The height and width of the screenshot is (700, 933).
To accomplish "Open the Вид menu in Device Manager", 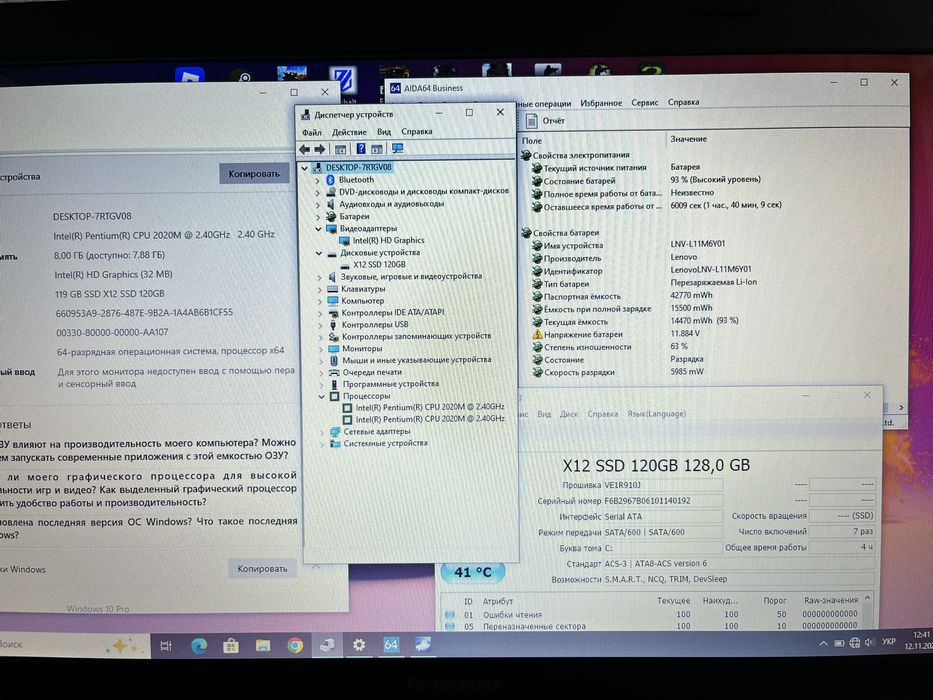I will pos(384,132).
